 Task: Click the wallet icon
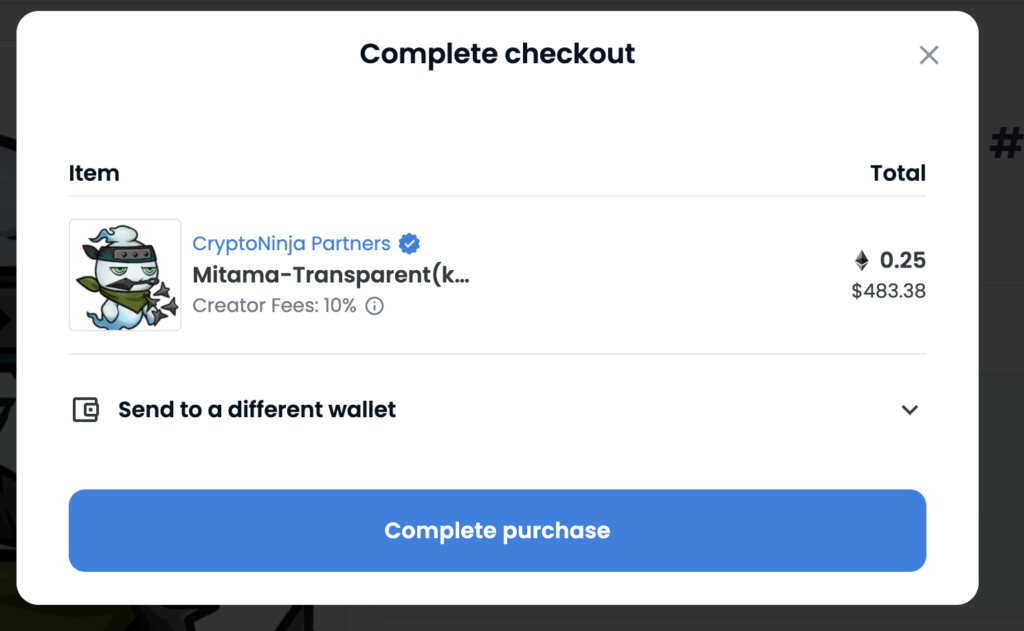coord(86,409)
